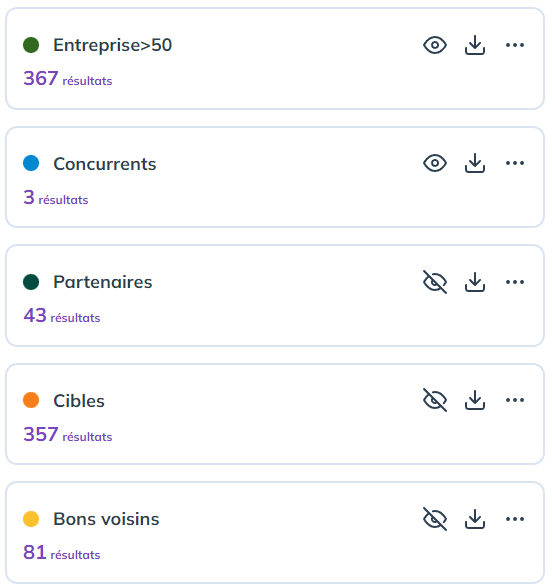This screenshot has height=588, width=552.
Task: Open three-dot menu for Cibles
Action: pos(515,400)
